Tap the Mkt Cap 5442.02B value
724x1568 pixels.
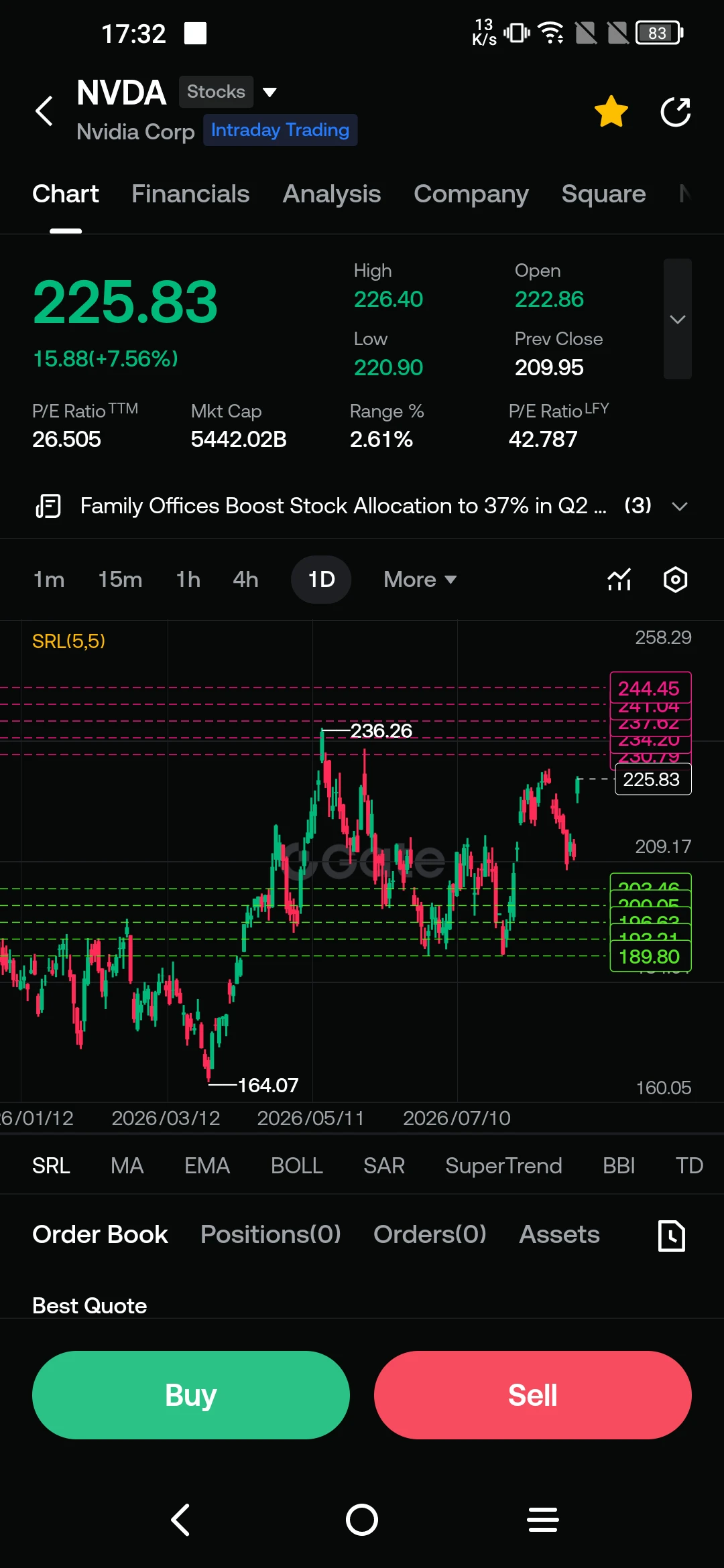point(239,439)
